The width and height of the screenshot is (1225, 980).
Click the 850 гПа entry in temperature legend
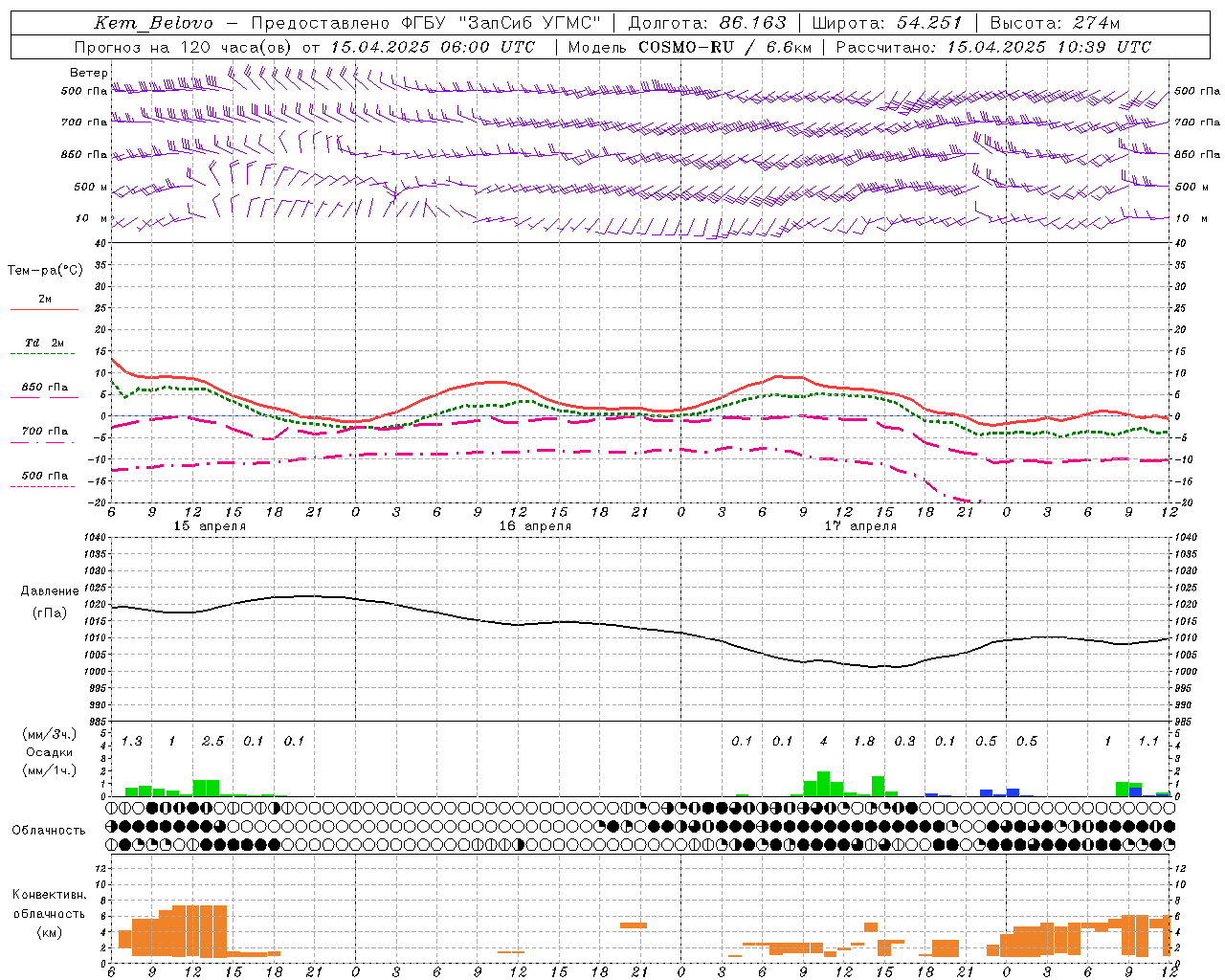click(x=45, y=388)
